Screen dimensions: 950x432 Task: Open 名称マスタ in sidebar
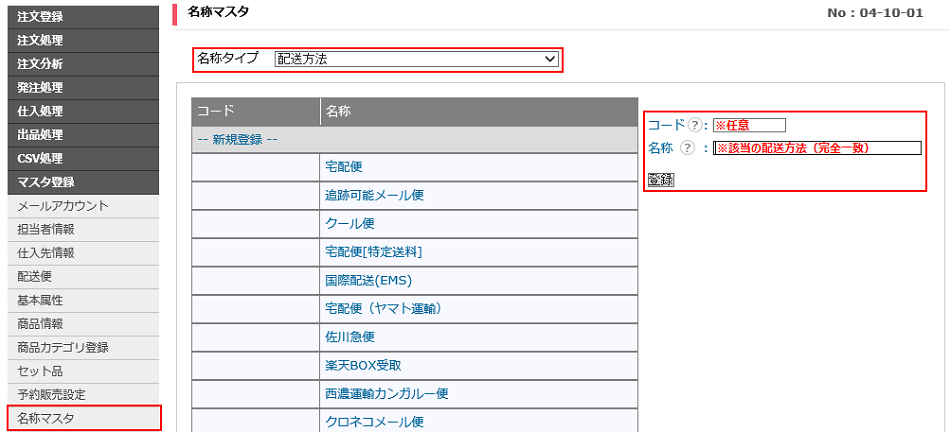pyautogui.click(x=83, y=419)
